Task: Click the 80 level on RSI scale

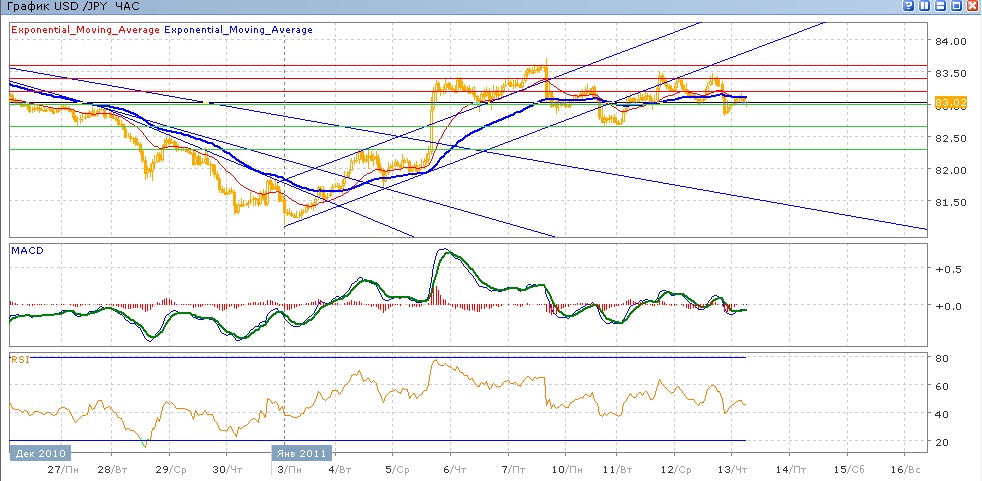Action: pyautogui.click(x=942, y=357)
